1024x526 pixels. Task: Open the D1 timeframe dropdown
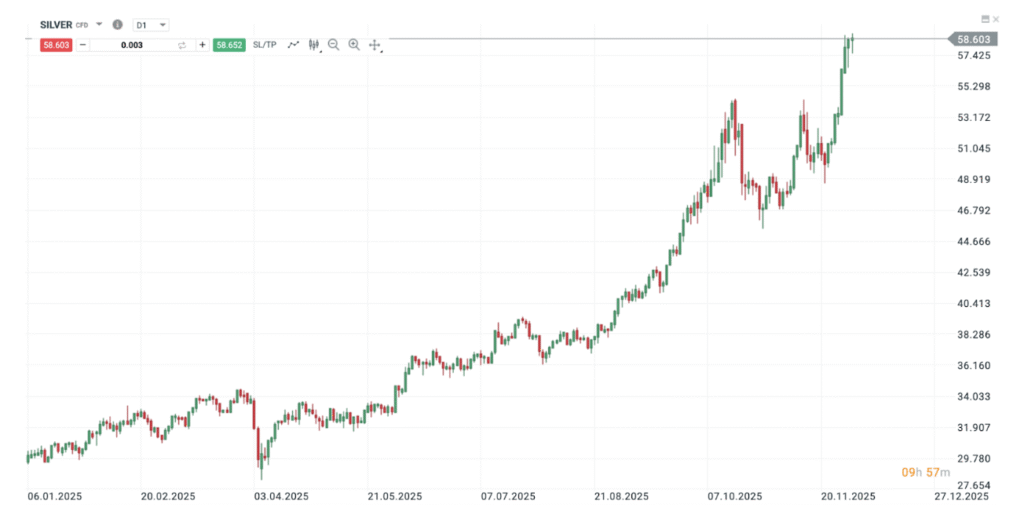point(151,24)
